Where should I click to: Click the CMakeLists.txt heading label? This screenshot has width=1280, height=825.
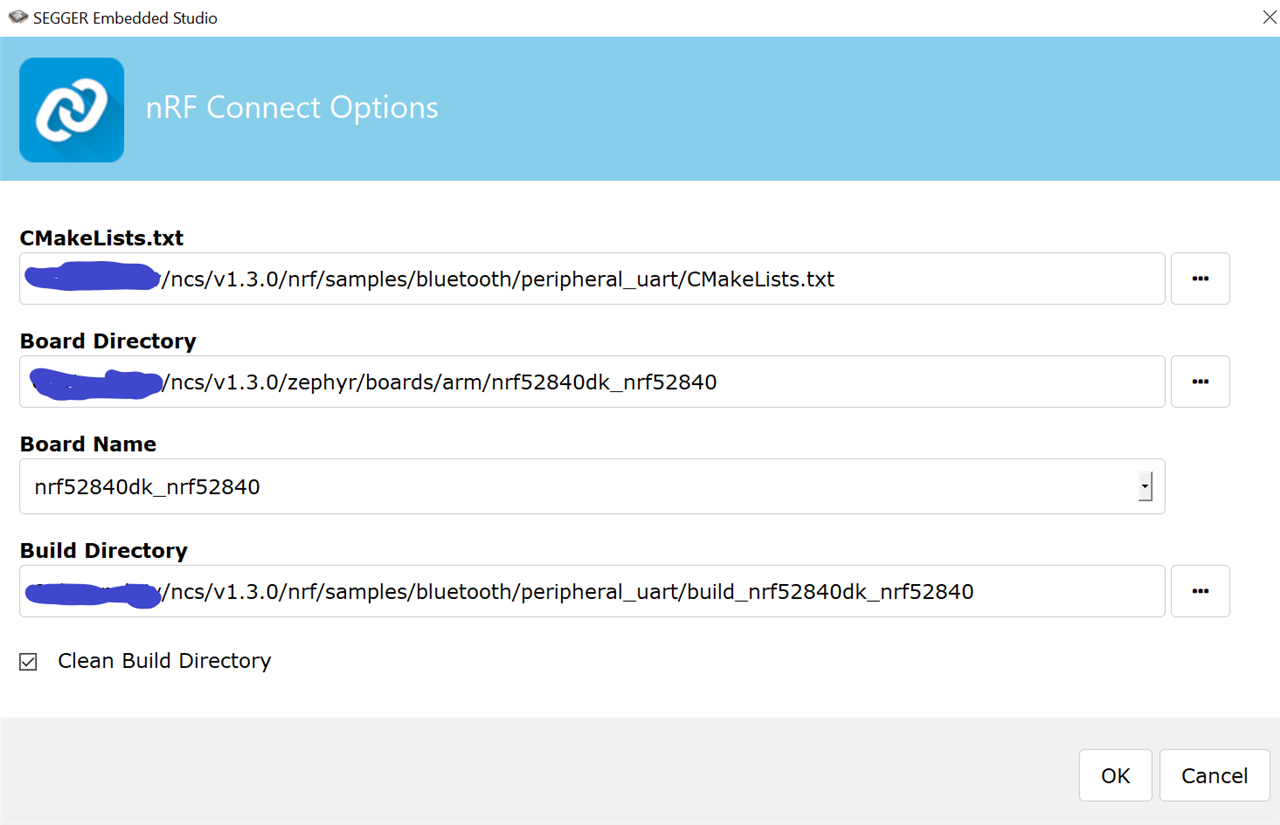(x=102, y=238)
